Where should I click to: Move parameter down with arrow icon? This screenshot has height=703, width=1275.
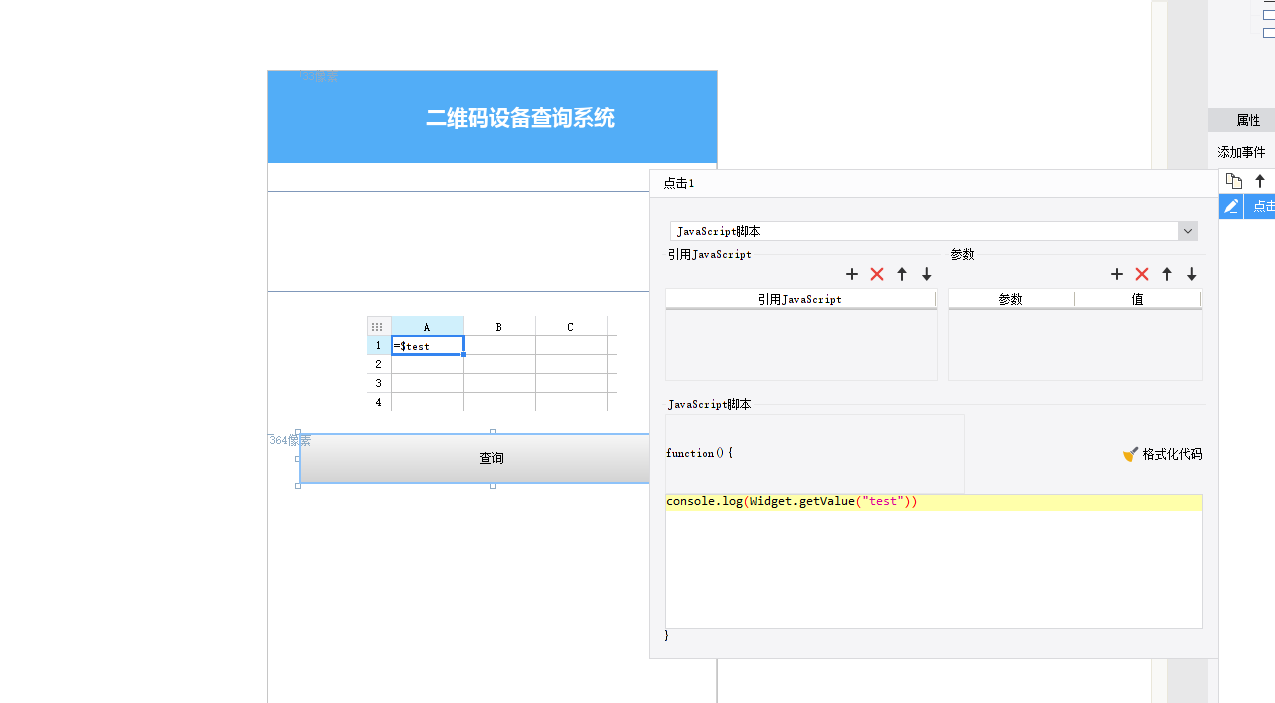point(1192,274)
